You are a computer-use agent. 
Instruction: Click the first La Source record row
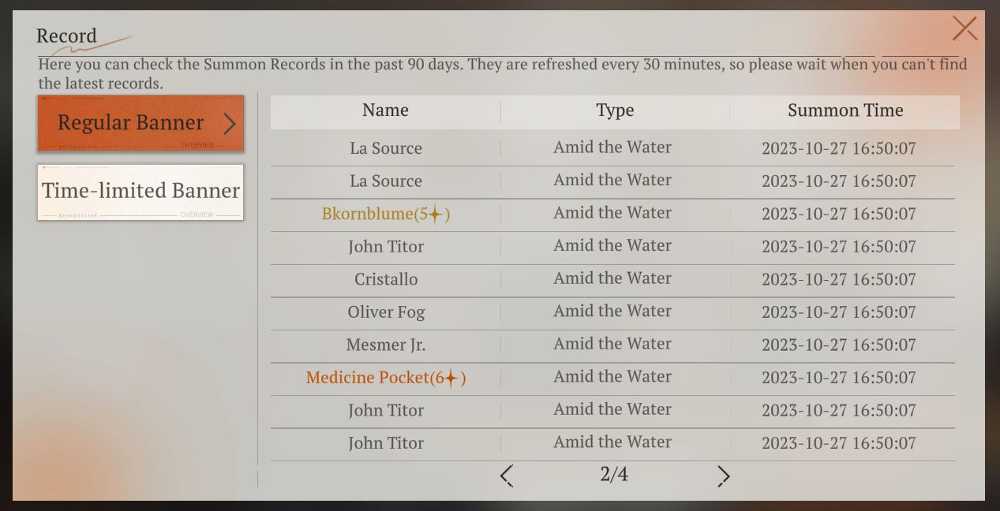(612, 149)
